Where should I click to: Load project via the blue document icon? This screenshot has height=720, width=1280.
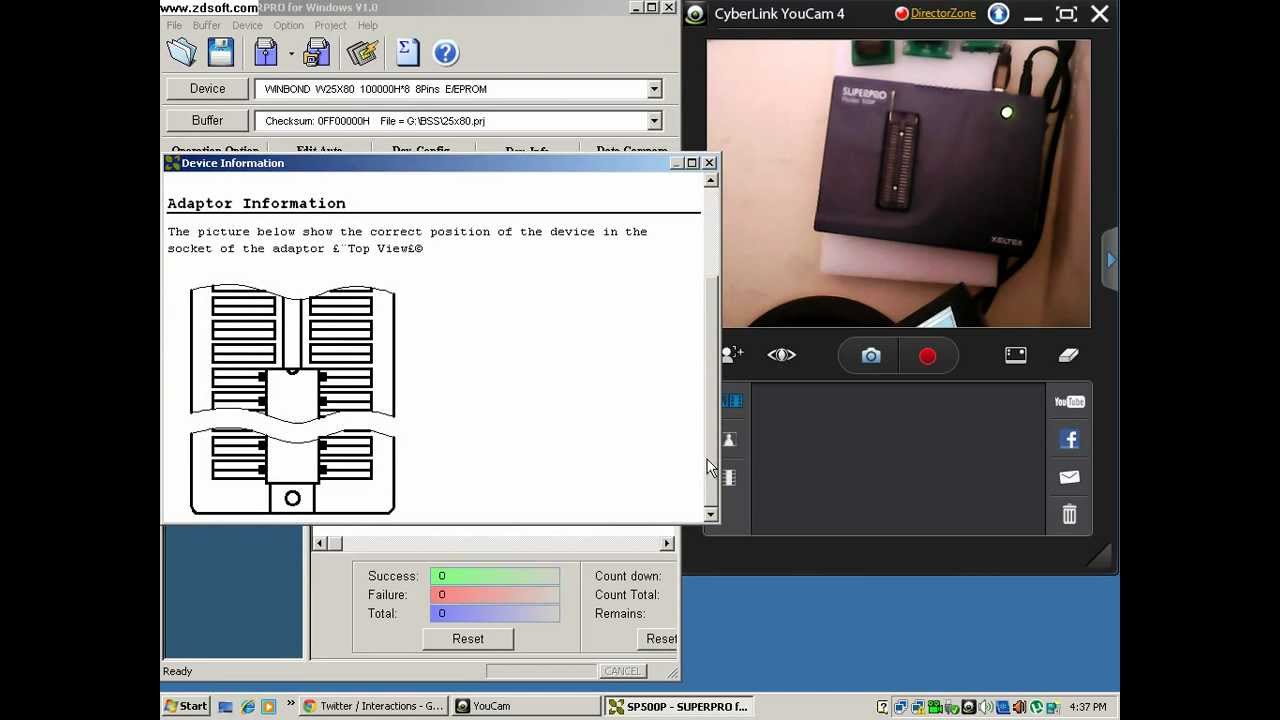tap(266, 52)
